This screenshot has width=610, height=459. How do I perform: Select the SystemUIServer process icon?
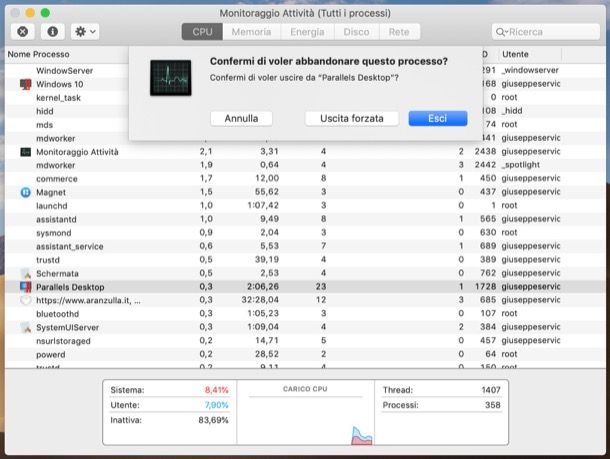tap(25, 328)
